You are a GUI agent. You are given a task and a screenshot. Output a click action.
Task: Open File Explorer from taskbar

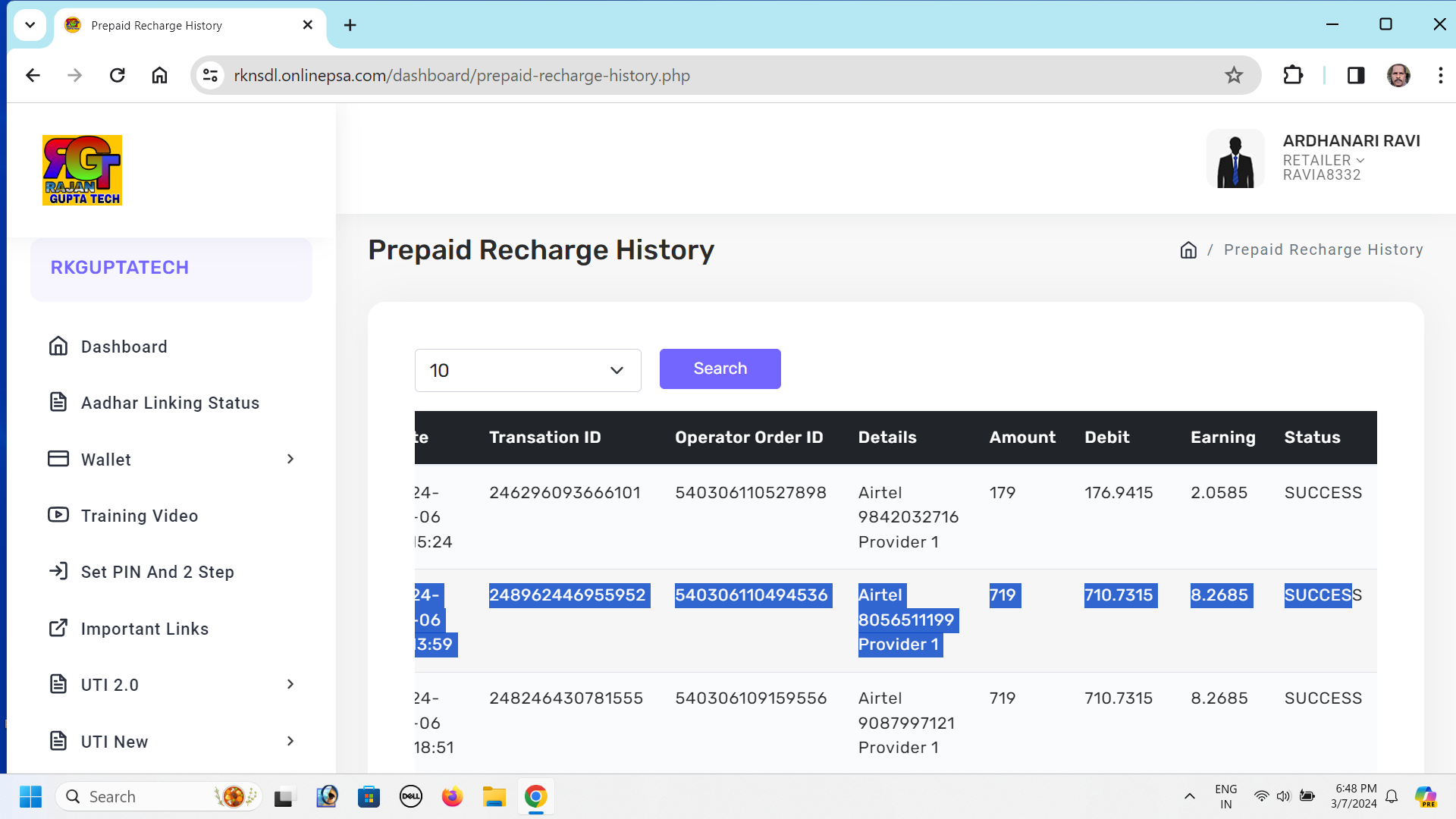(x=494, y=797)
